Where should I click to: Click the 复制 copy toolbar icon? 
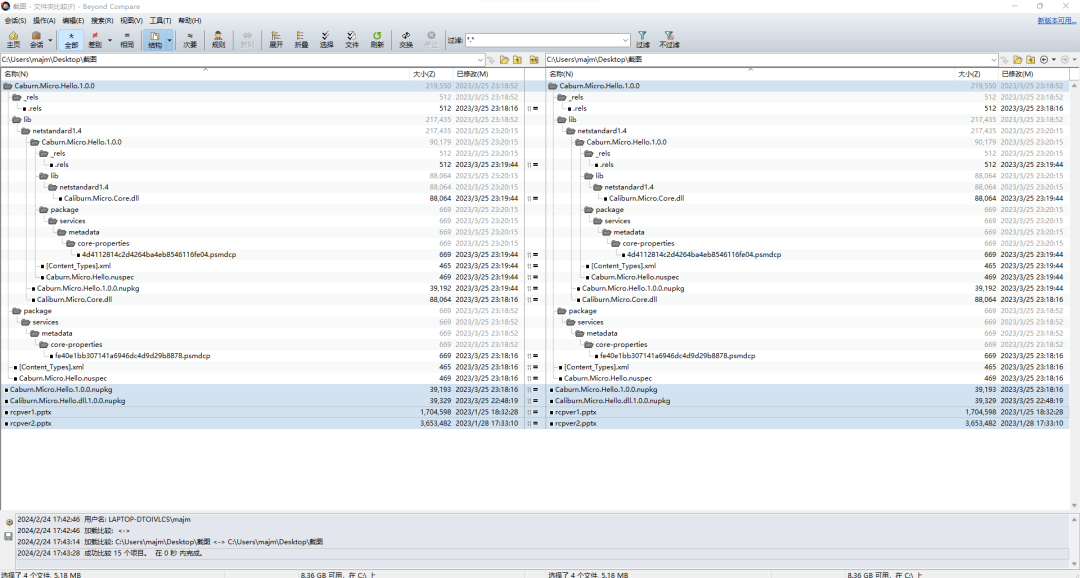coord(247,39)
